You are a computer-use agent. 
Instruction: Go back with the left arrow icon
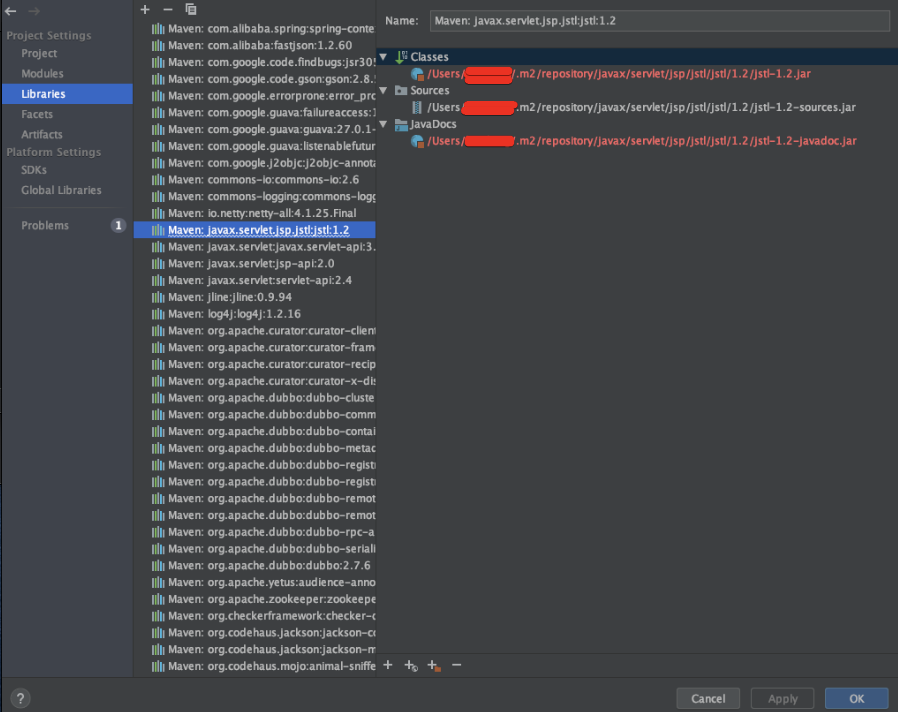coord(10,11)
